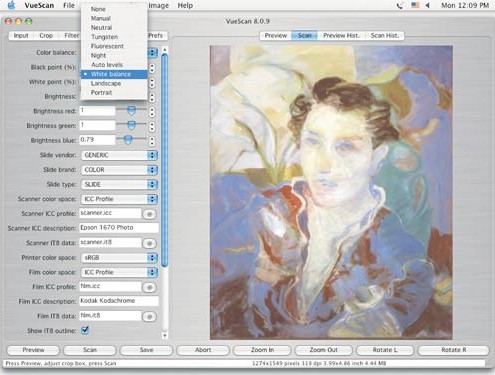Switch to the Preview Hist. tab
Viewport: 495px width, 375px height.
pos(341,36)
